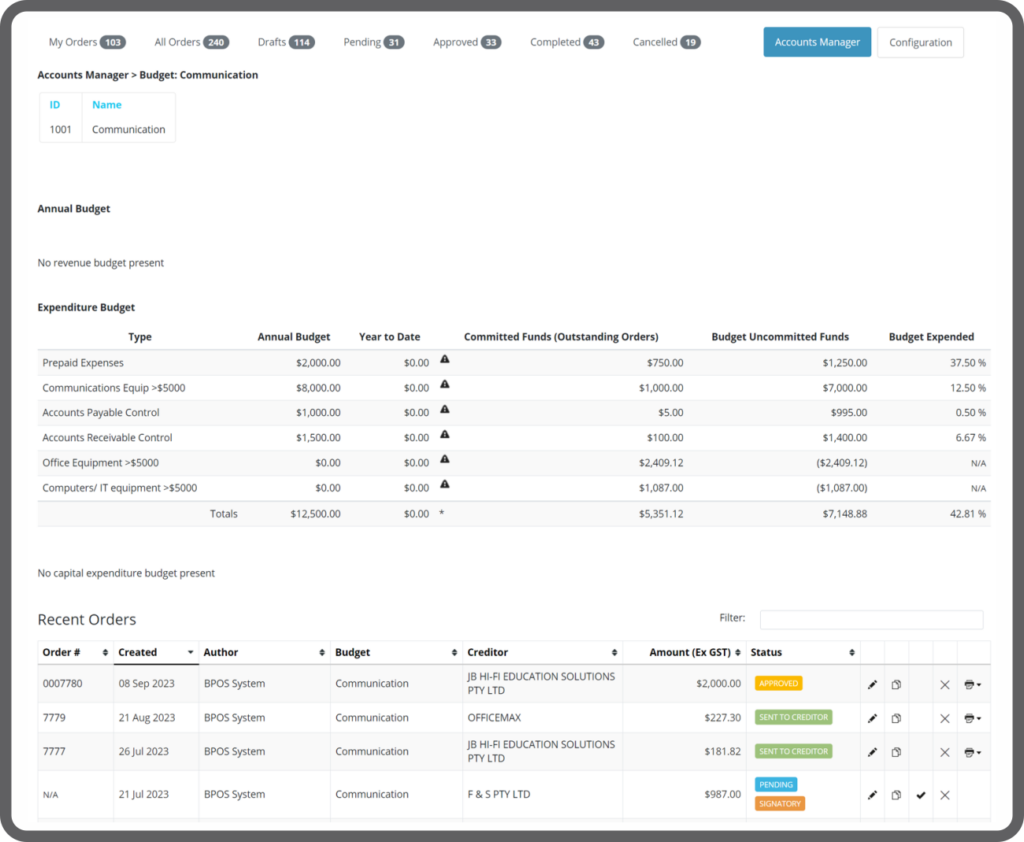This screenshot has height=842, width=1024.
Task: Switch to the All Orders tab
Action: tap(191, 42)
